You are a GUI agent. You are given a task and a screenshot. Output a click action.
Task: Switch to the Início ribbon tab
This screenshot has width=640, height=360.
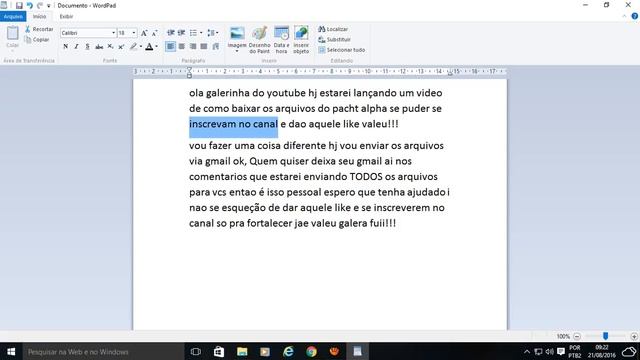click(40, 16)
